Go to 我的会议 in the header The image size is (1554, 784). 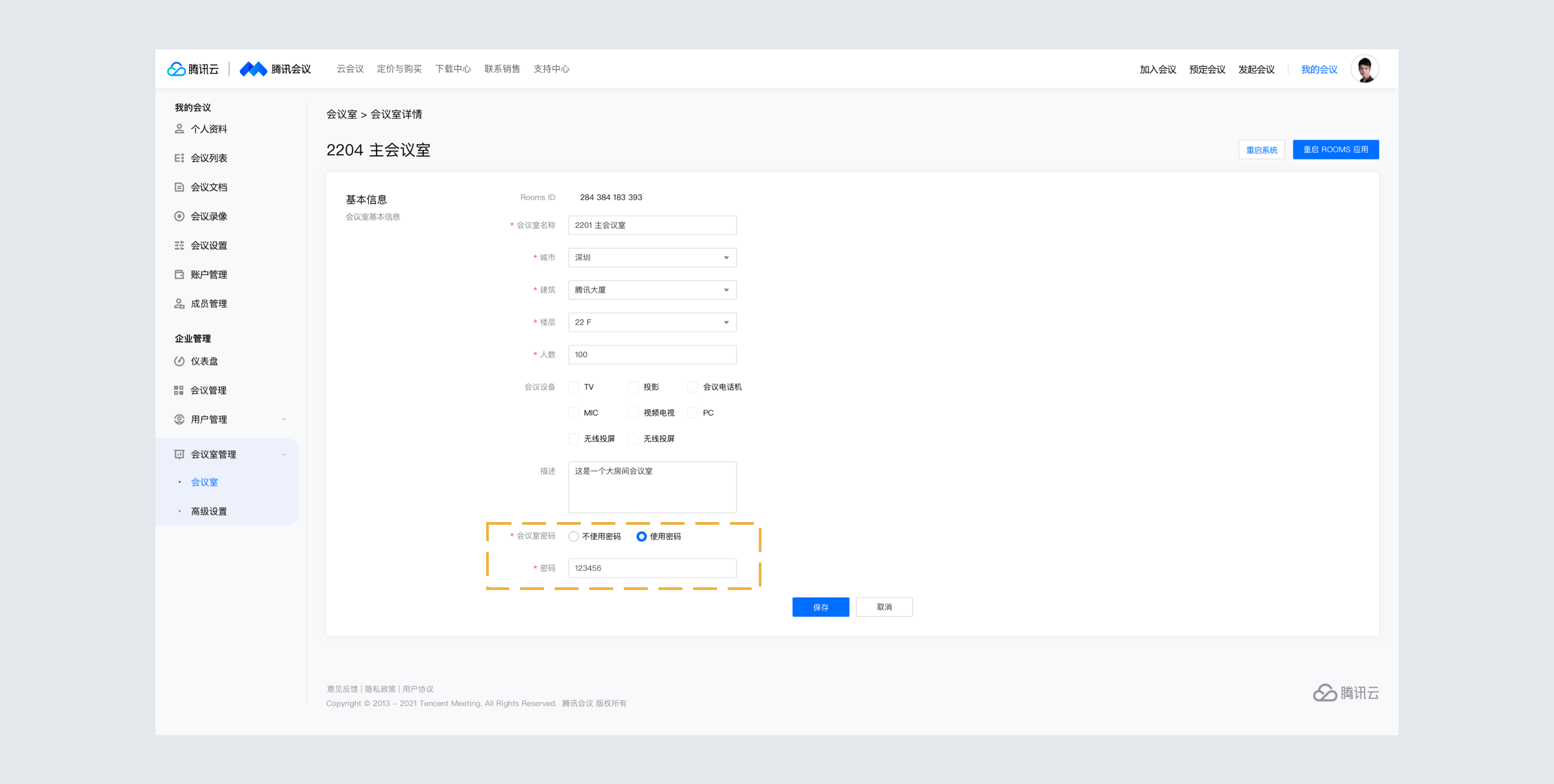(x=1319, y=69)
